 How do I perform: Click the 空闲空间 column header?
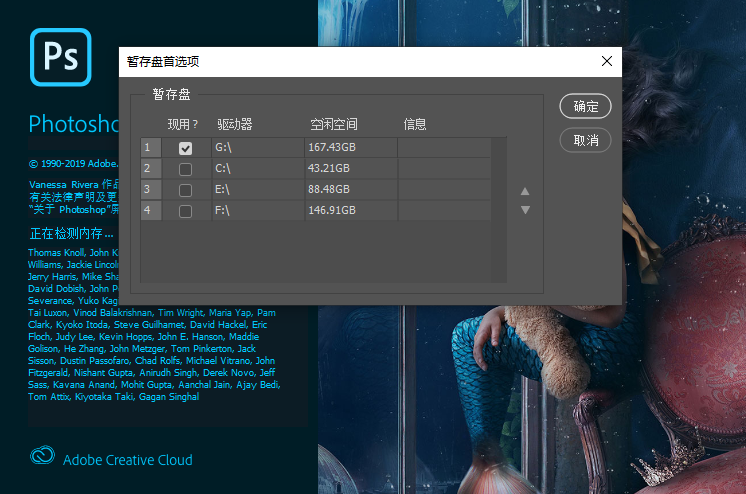pyautogui.click(x=334, y=125)
